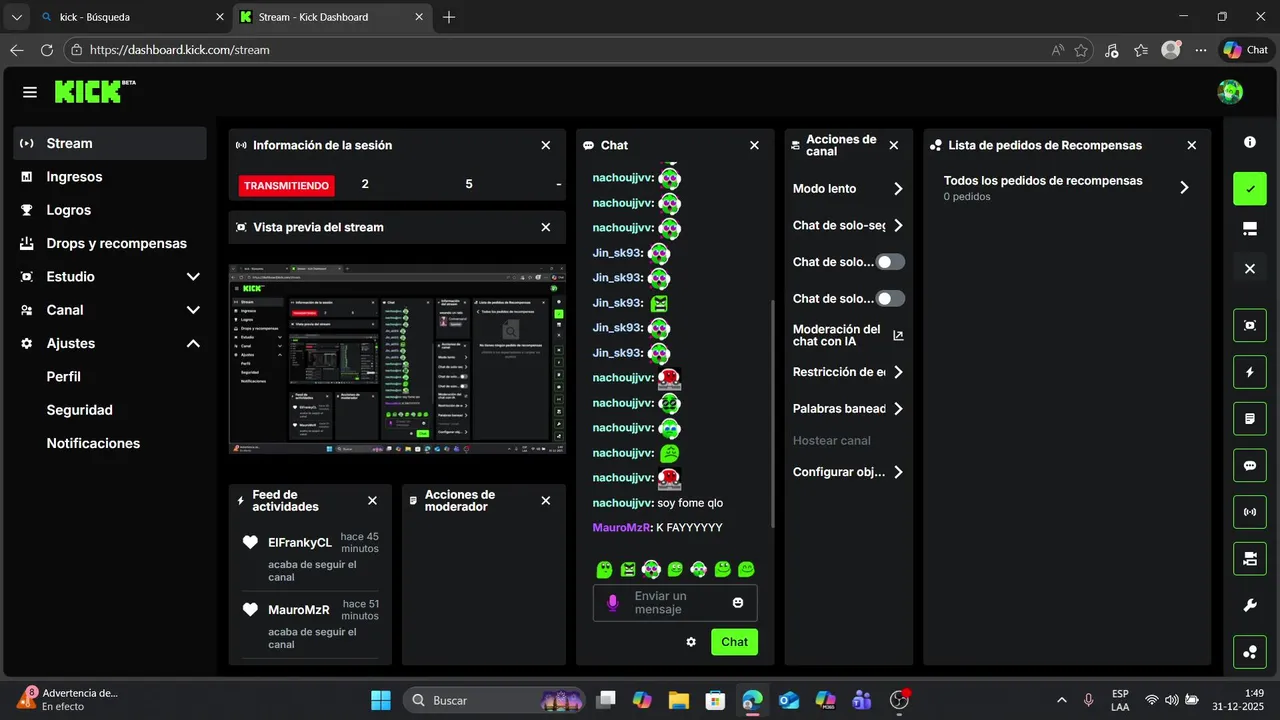Toggle switch directly above Moderación del chat con IA
1280x720 pixels.
pyautogui.click(x=890, y=299)
